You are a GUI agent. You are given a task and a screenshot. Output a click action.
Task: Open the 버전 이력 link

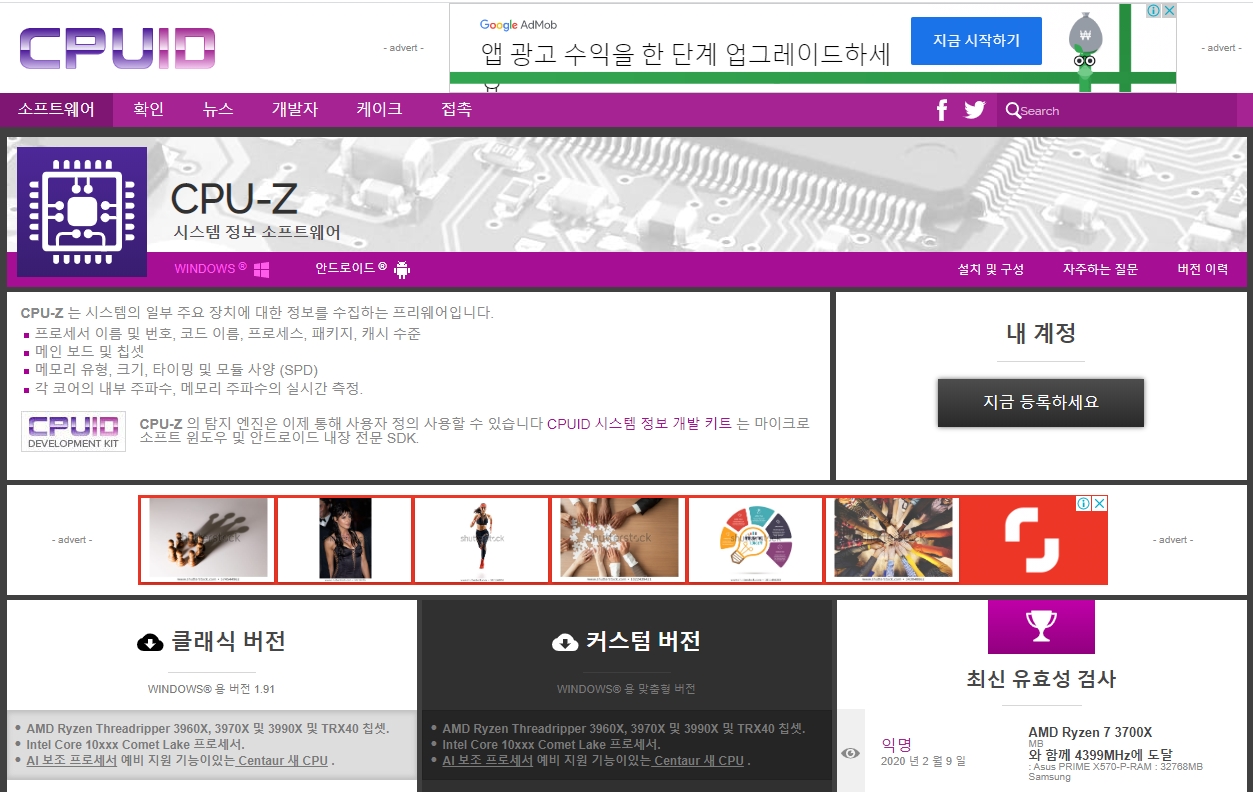coord(1202,270)
